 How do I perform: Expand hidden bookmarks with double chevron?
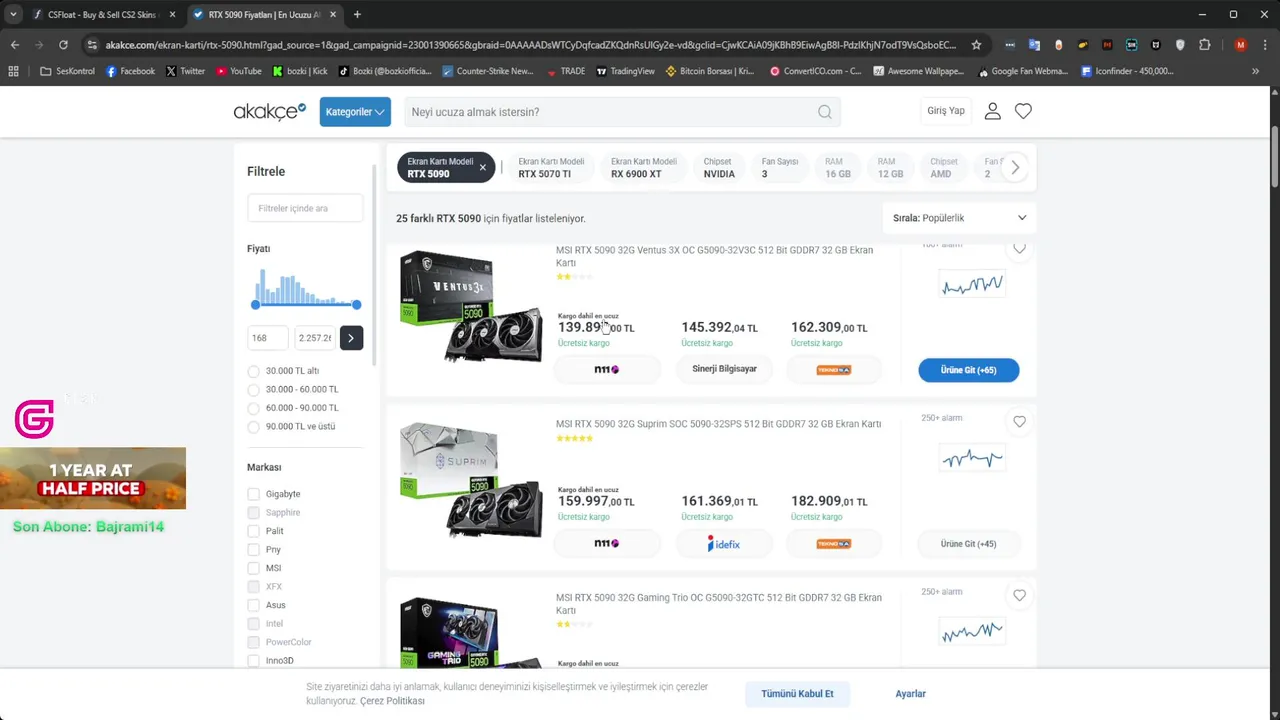tap(1255, 71)
